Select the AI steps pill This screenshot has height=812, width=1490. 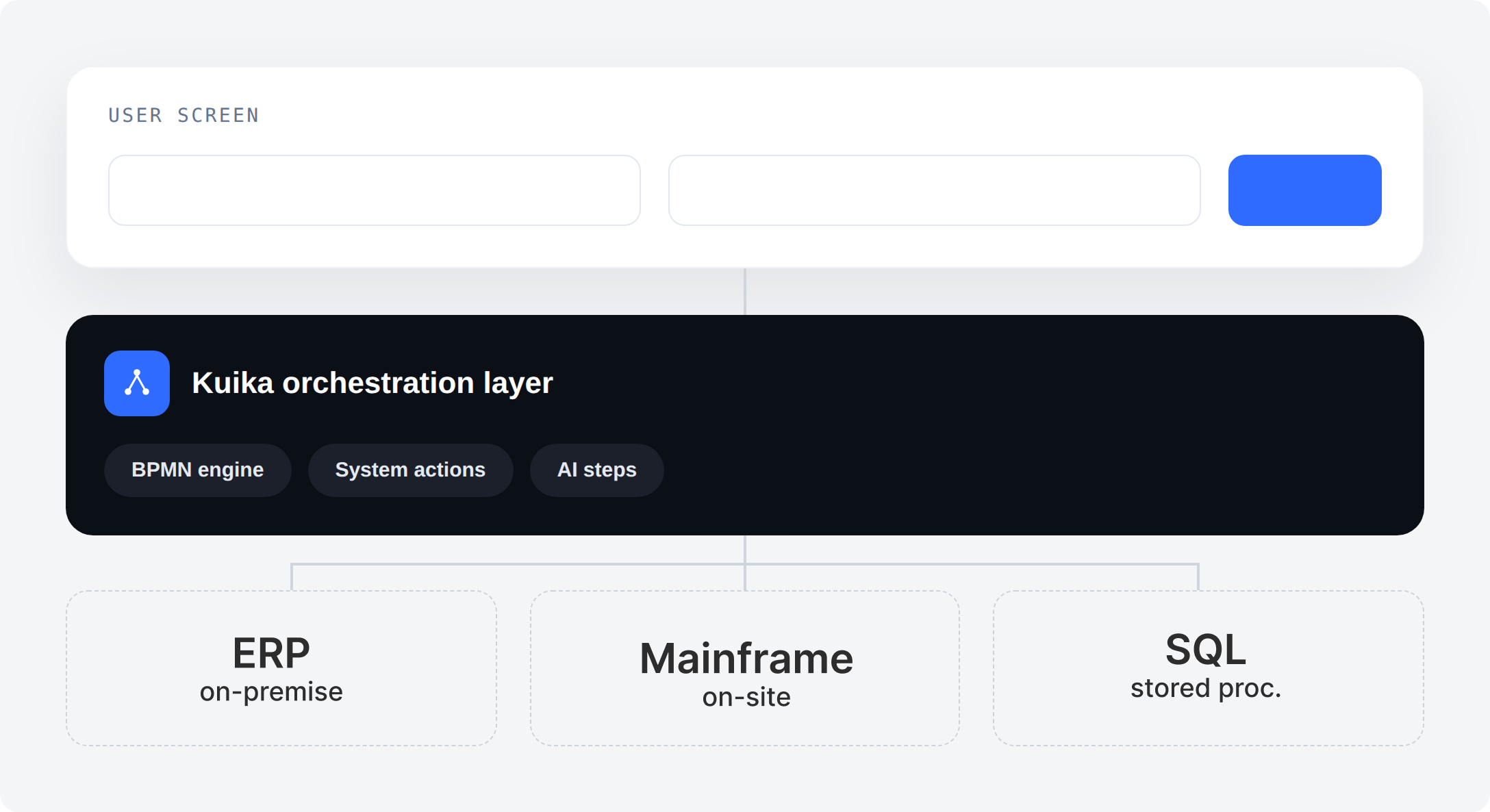tap(597, 470)
